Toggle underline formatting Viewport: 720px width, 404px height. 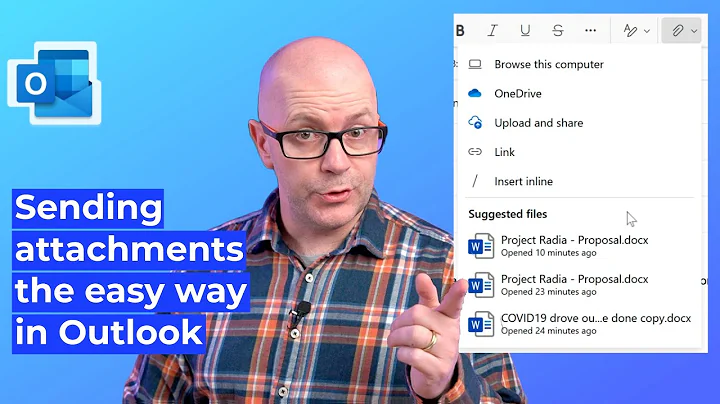click(525, 31)
